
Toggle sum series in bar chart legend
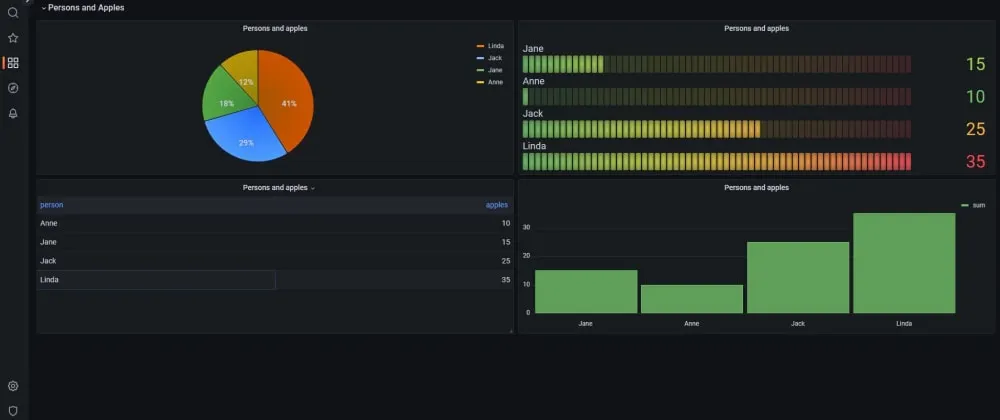click(x=973, y=205)
